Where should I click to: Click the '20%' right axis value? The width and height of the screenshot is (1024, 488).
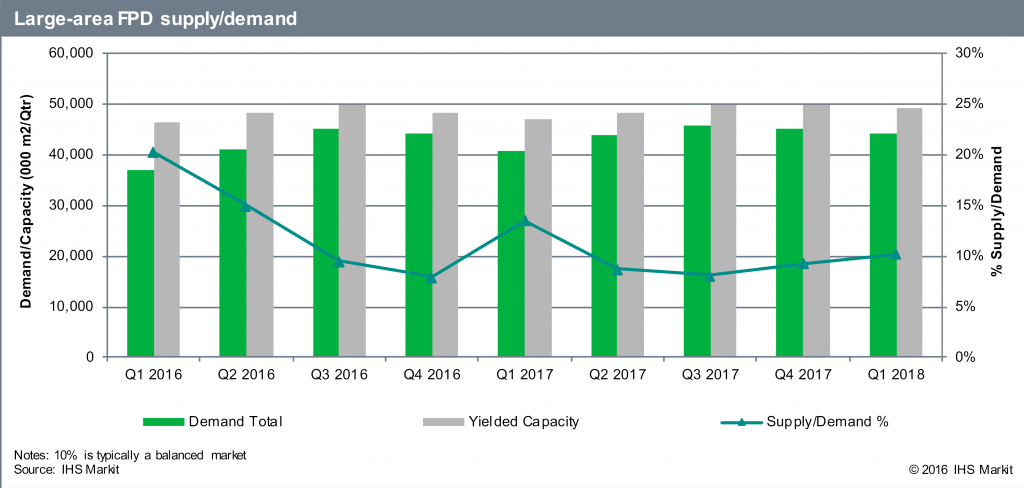click(x=970, y=155)
